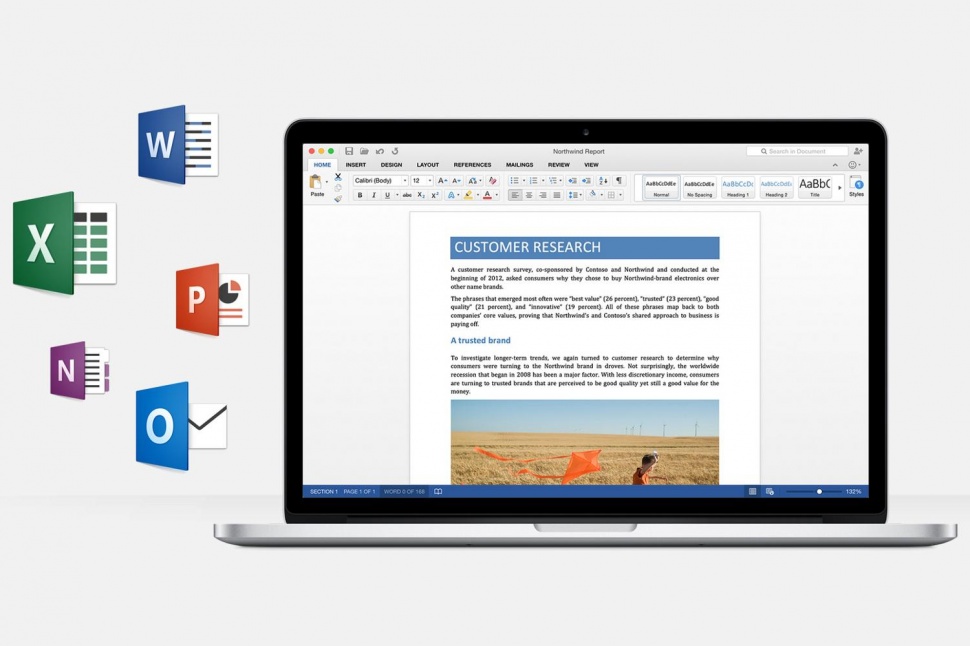Go to the Review tab
970x646 pixels.
pos(559,165)
